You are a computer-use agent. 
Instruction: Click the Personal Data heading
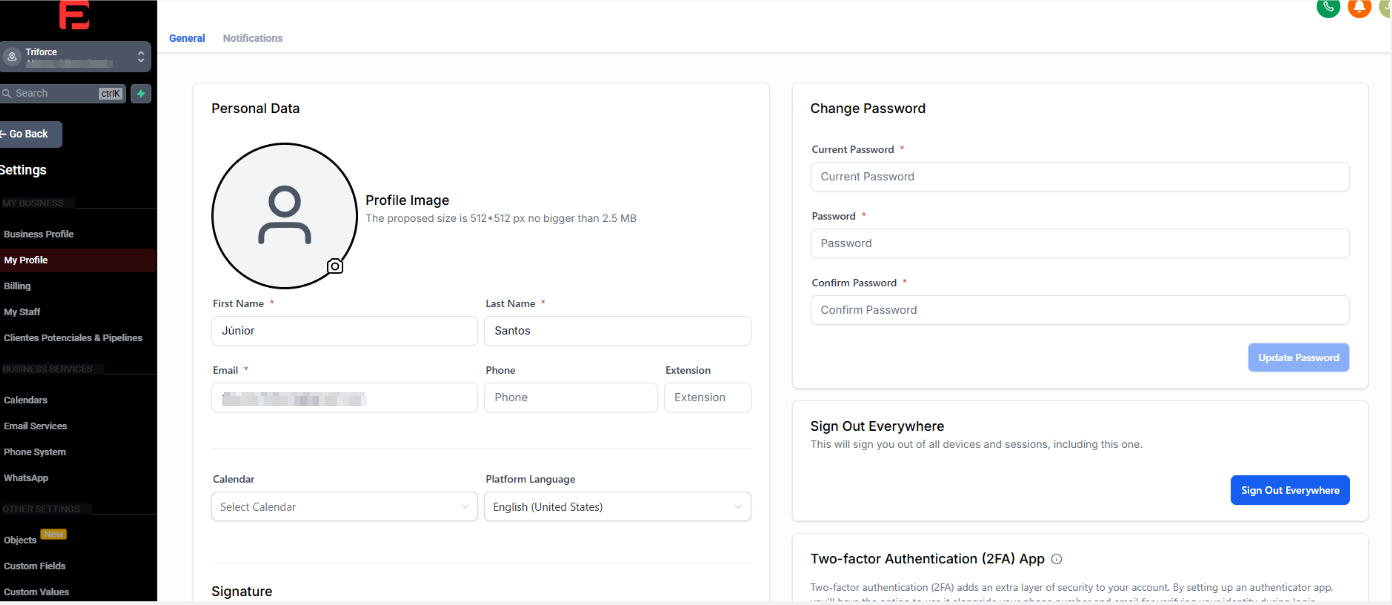[256, 108]
